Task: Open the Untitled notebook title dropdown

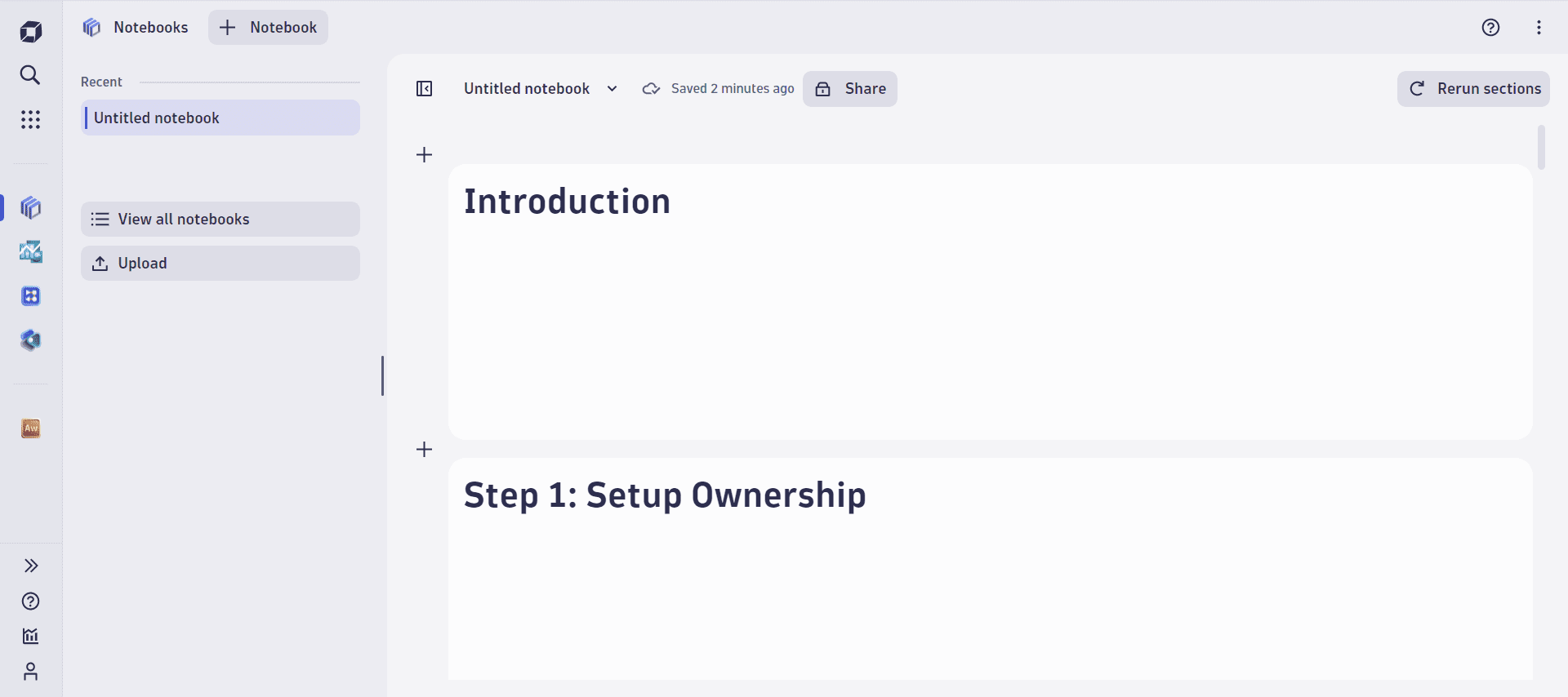Action: (x=612, y=89)
